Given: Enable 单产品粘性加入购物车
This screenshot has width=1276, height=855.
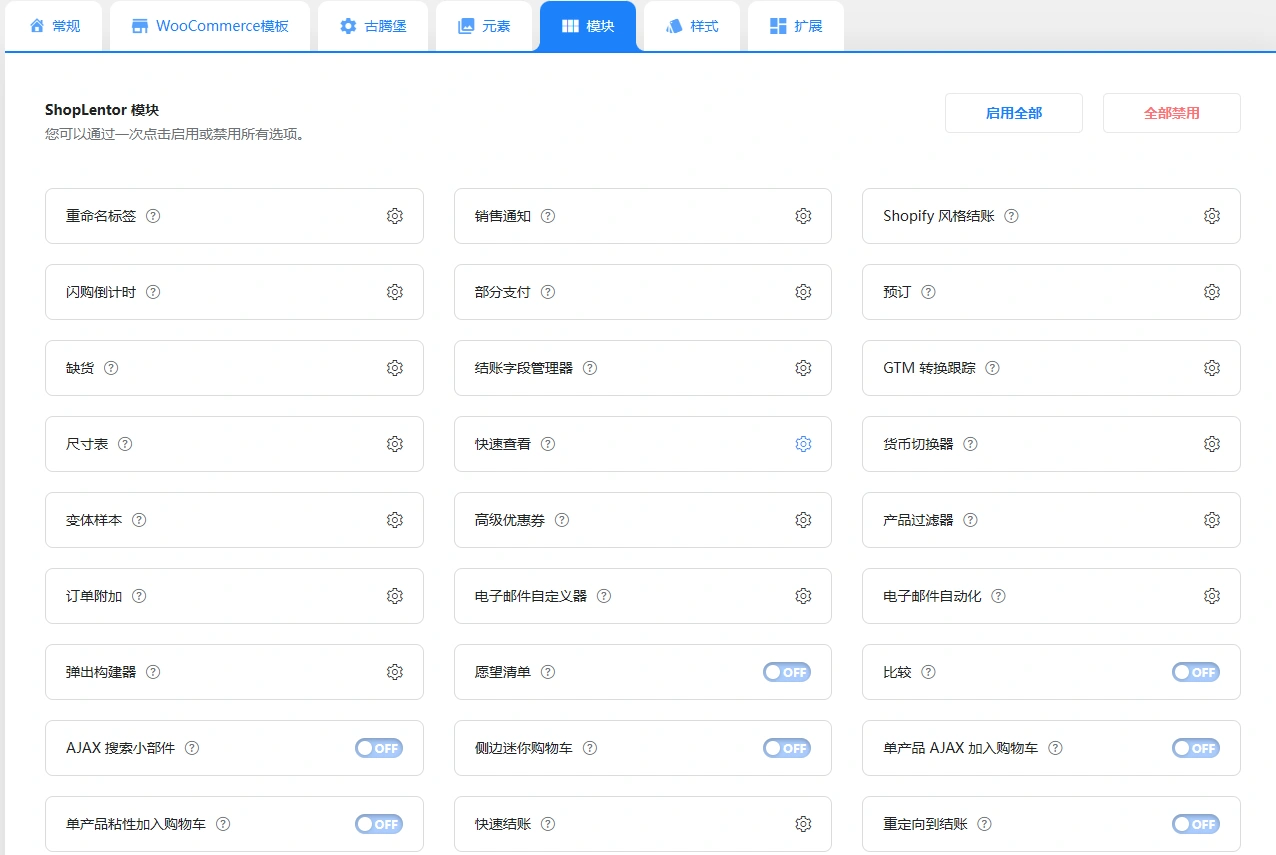Looking at the screenshot, I should (x=379, y=823).
